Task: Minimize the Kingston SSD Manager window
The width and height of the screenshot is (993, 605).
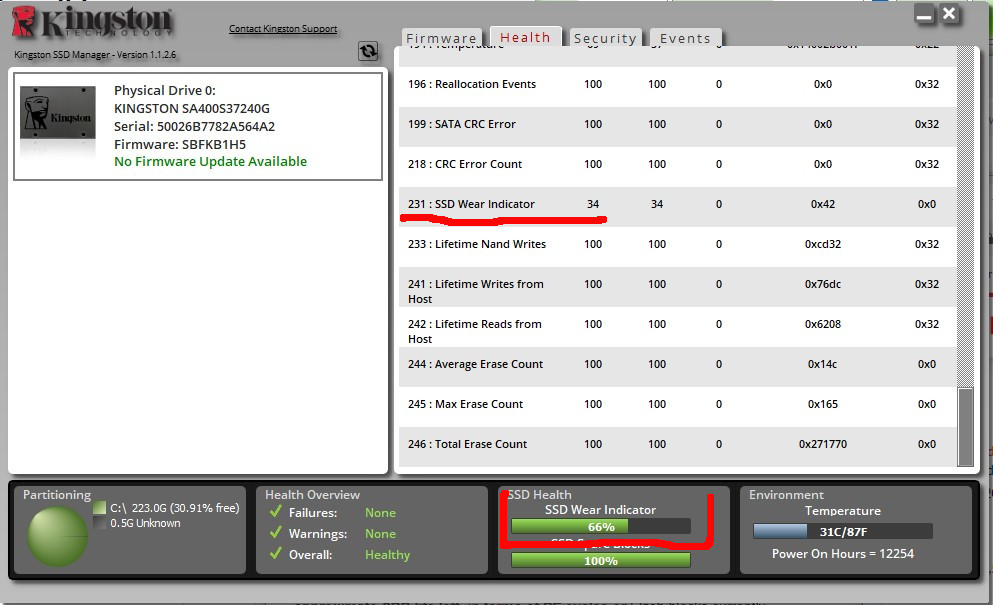Action: coord(925,15)
